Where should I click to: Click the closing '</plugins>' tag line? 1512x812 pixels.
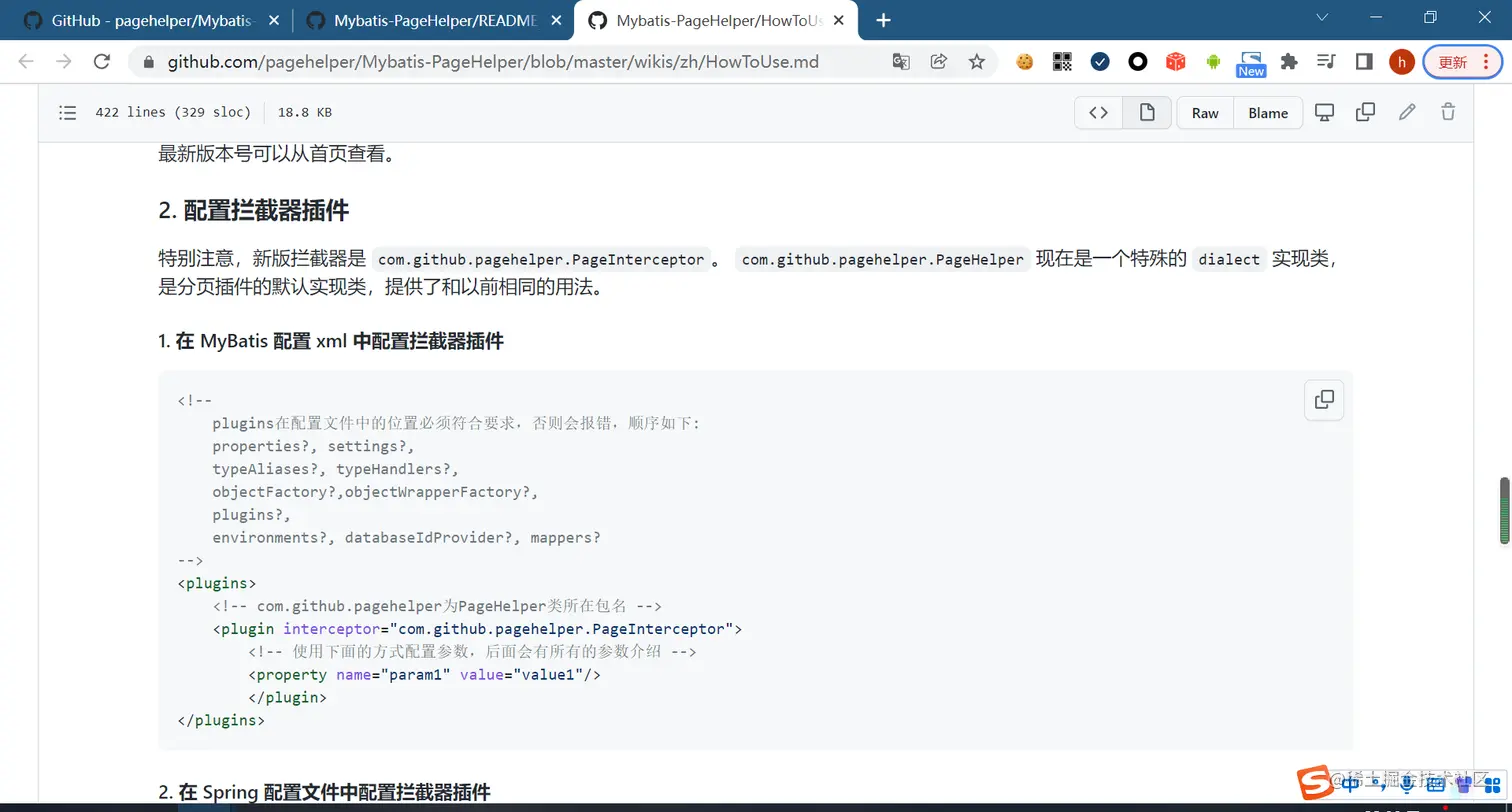(221, 720)
